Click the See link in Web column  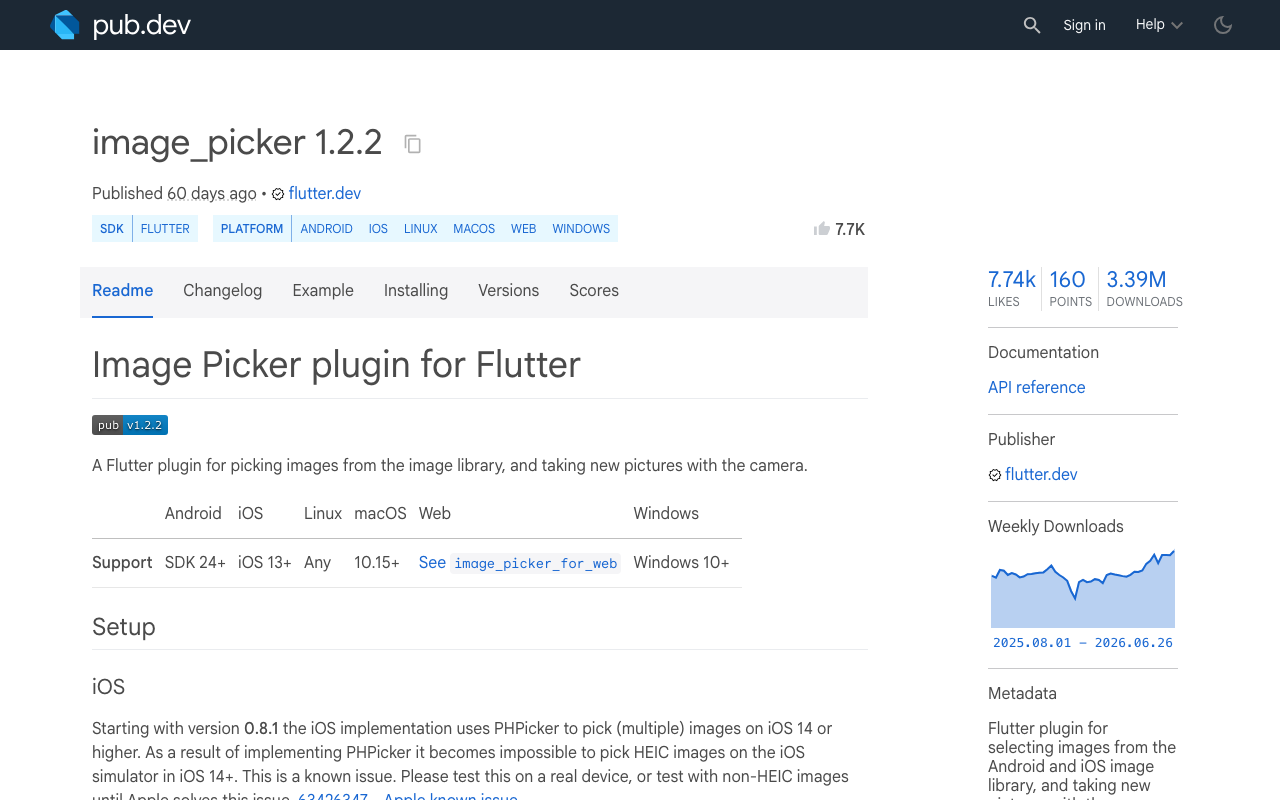click(432, 563)
